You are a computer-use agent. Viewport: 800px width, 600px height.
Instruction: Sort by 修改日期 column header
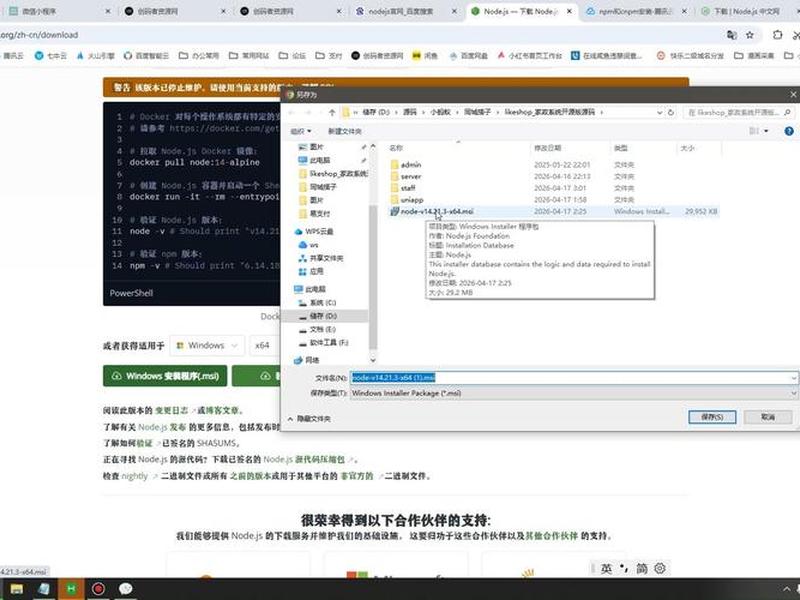tap(547, 148)
